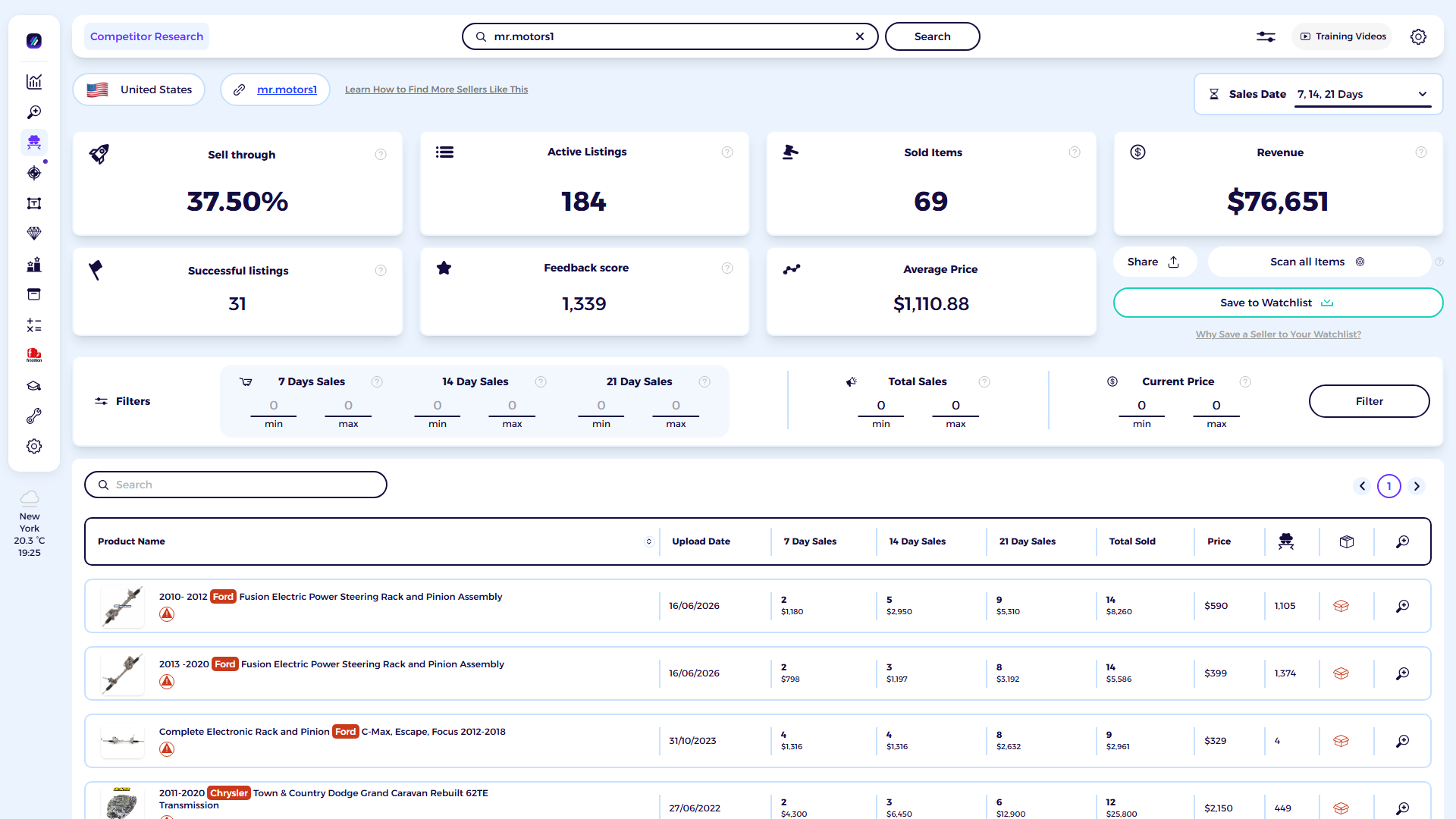1456x819 pixels.
Task: Set the 7 Days Sales min field
Action: 274,406
